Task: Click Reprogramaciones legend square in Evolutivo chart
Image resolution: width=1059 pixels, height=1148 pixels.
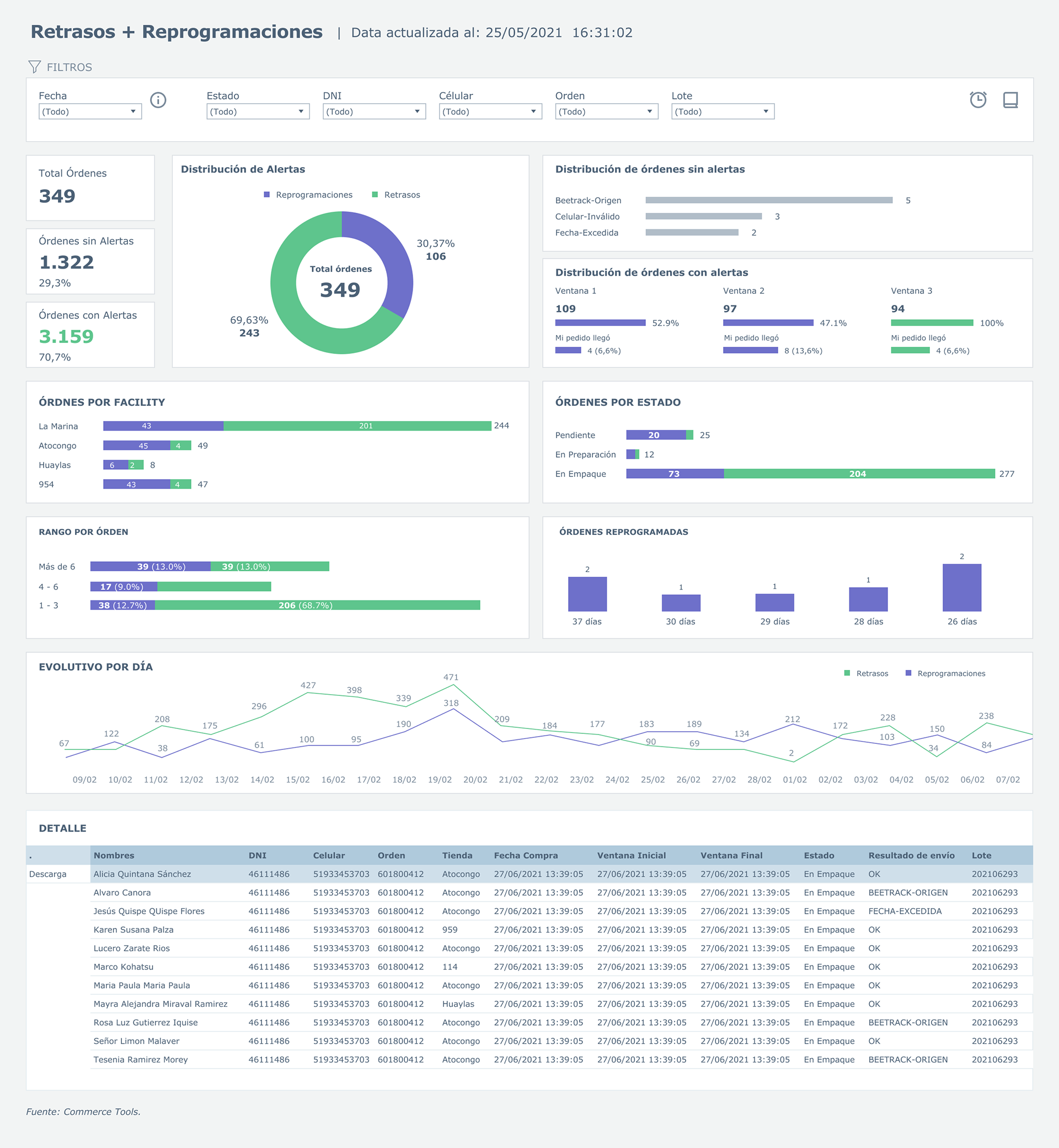Action: coord(908,673)
